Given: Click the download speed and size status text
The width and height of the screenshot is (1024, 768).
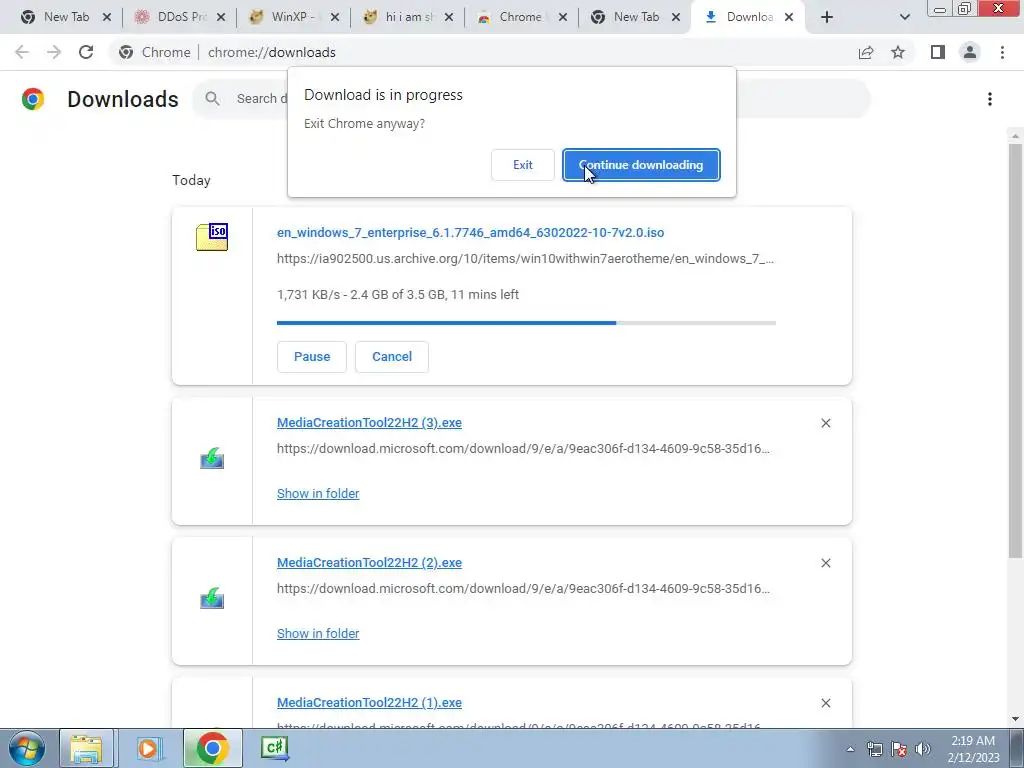Looking at the screenshot, I should [x=398, y=295].
